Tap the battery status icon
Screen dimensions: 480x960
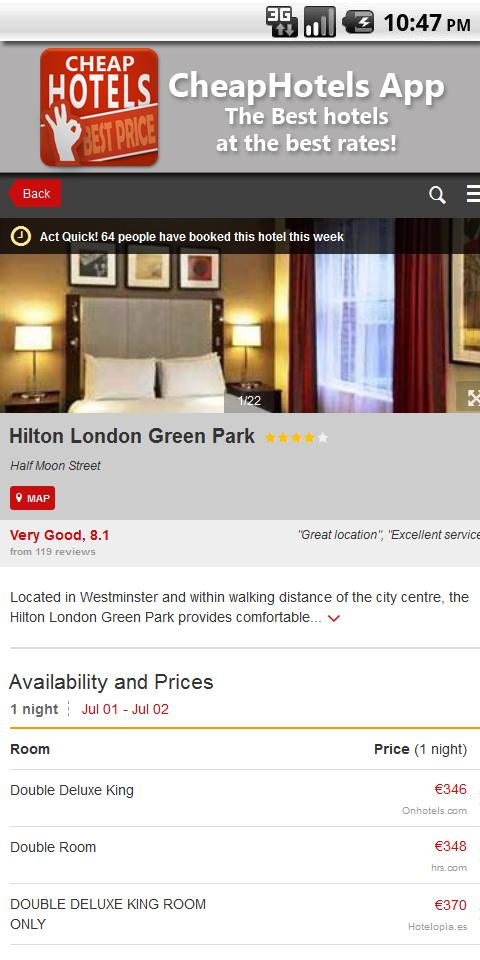(x=358, y=23)
